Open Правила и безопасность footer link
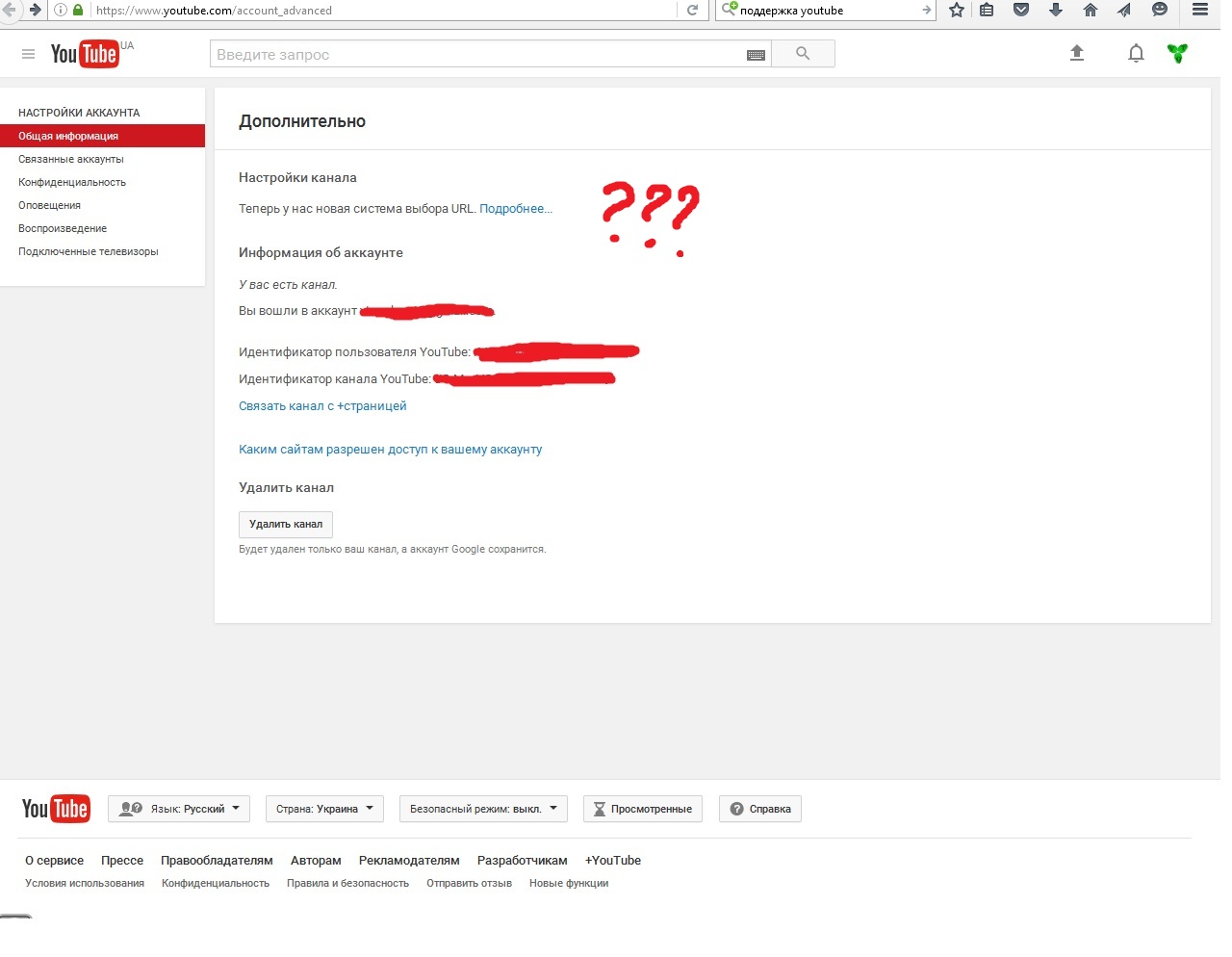The width and height of the screenshot is (1232, 957). [x=347, y=883]
